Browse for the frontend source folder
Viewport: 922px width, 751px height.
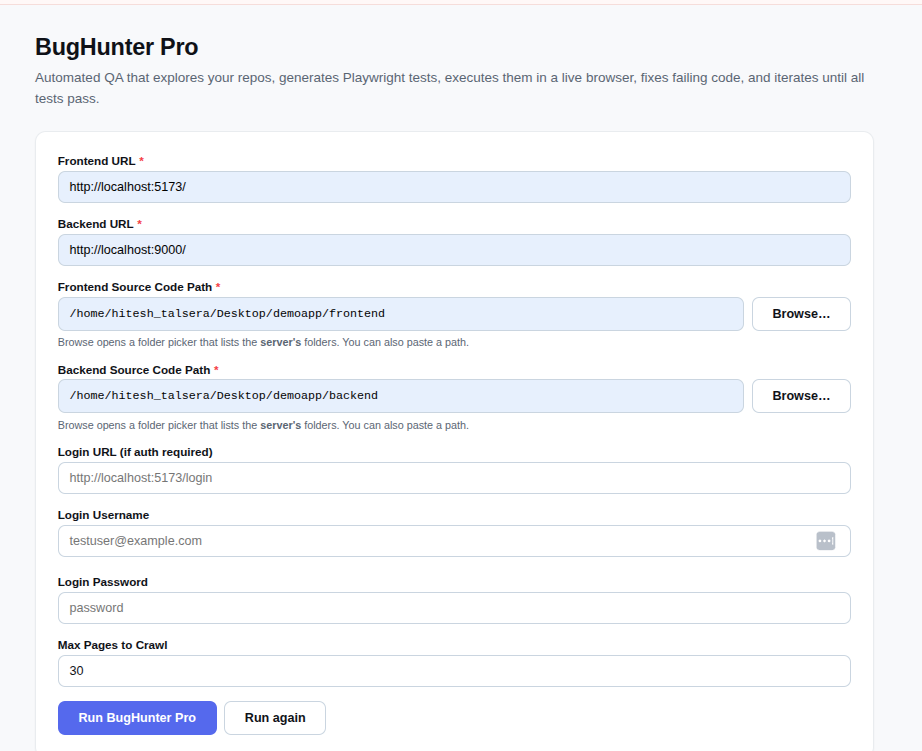(x=801, y=314)
